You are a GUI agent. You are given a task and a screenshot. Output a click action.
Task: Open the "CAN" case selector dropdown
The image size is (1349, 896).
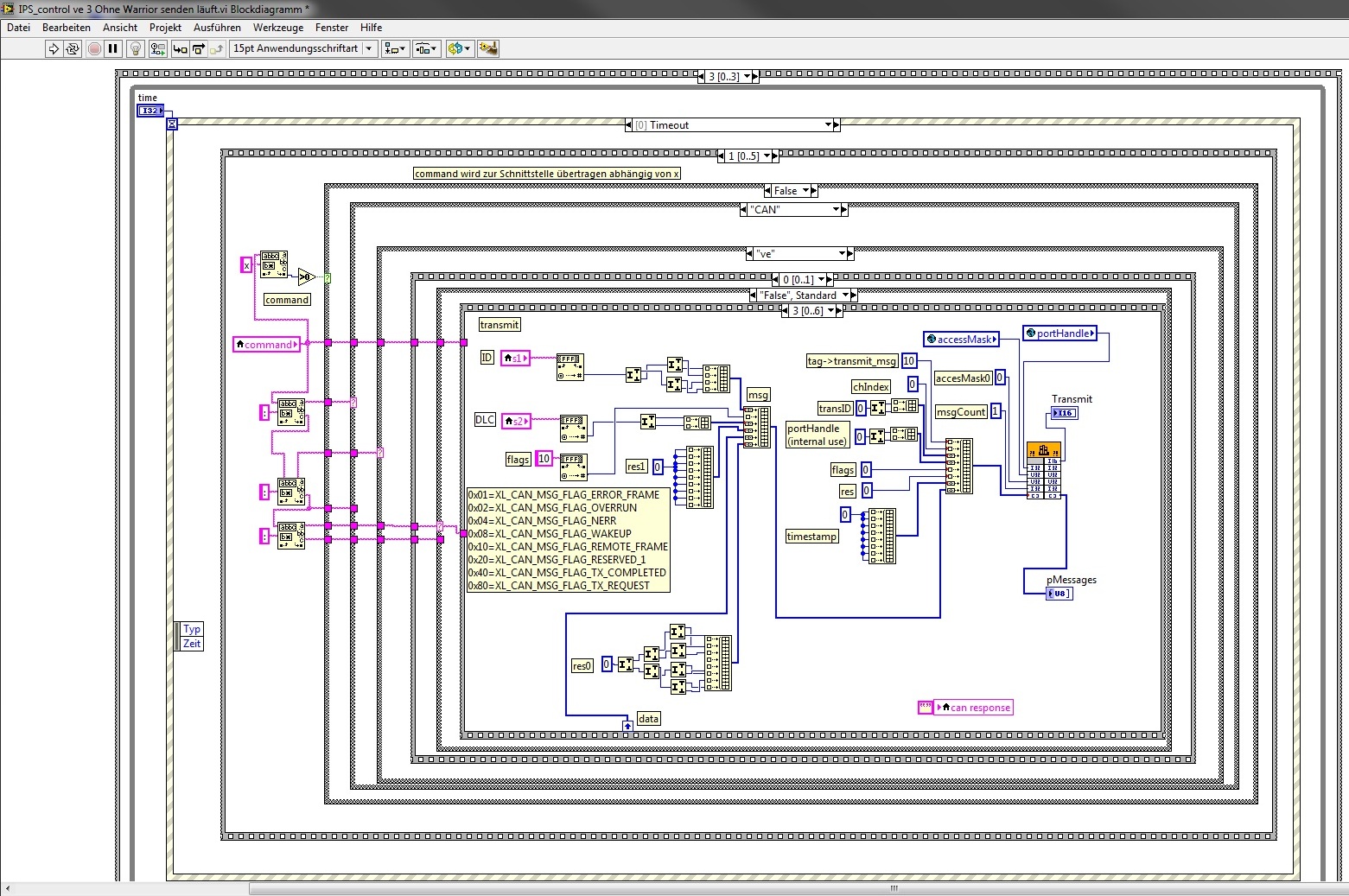(x=837, y=210)
